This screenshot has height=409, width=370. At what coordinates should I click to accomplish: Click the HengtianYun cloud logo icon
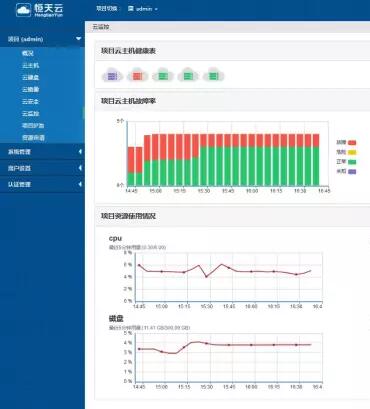point(23,10)
